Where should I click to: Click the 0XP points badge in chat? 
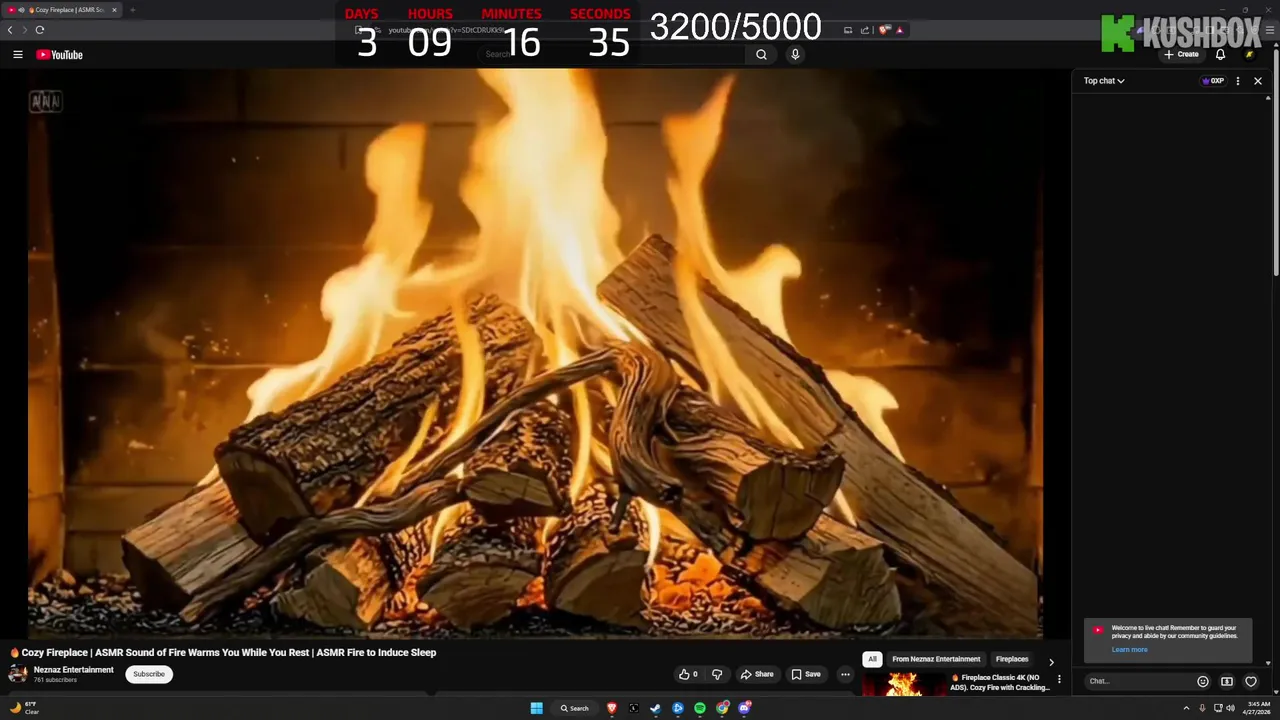click(x=1213, y=81)
